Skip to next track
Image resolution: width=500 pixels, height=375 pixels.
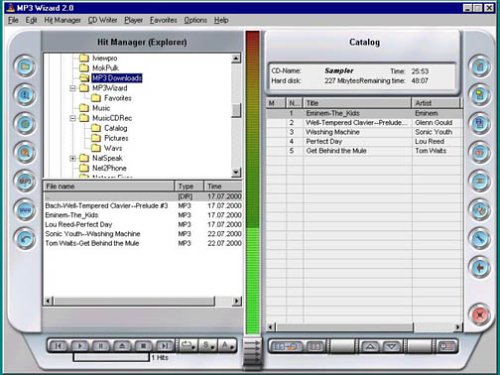(165, 346)
